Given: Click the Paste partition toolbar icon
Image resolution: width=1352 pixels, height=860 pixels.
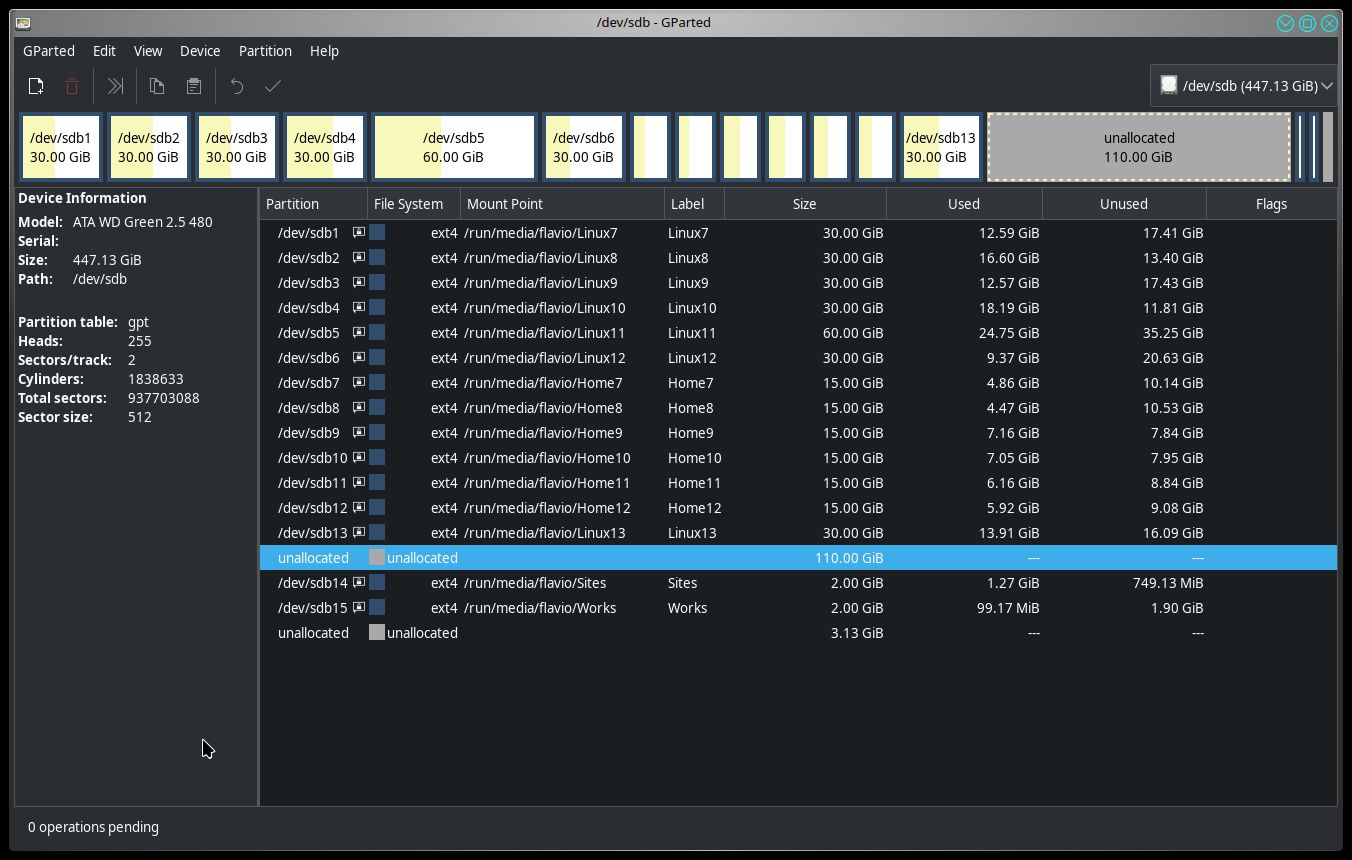Looking at the screenshot, I should pyautogui.click(x=194, y=86).
